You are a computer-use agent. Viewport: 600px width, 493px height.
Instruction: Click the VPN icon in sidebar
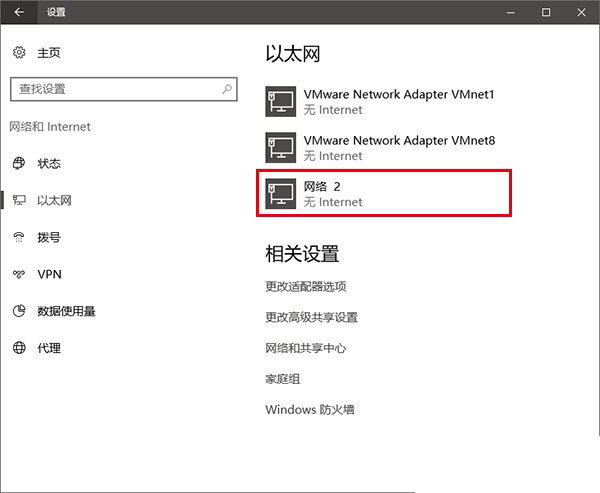[x=19, y=274]
